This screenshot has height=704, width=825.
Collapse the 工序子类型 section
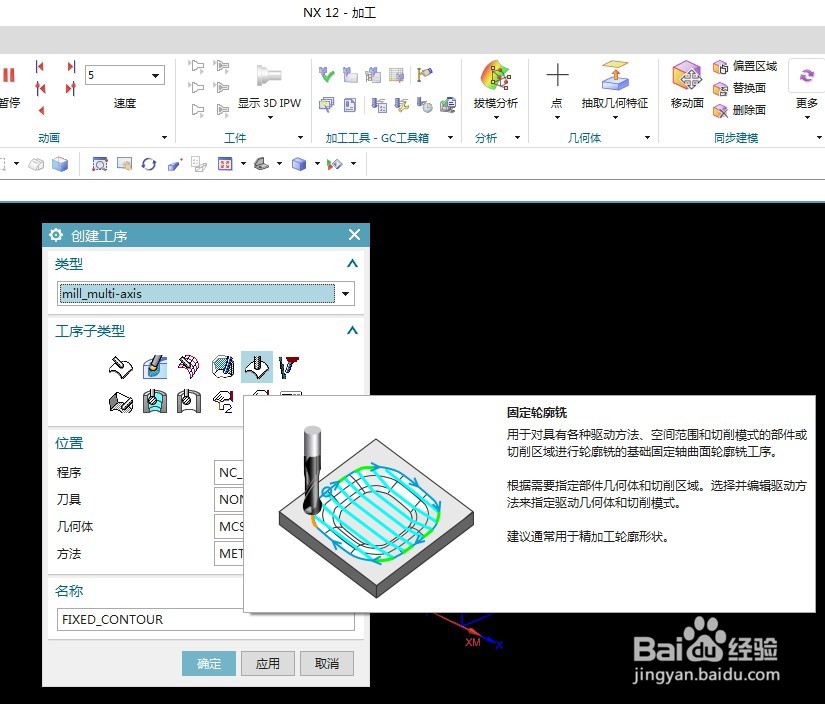coord(352,331)
